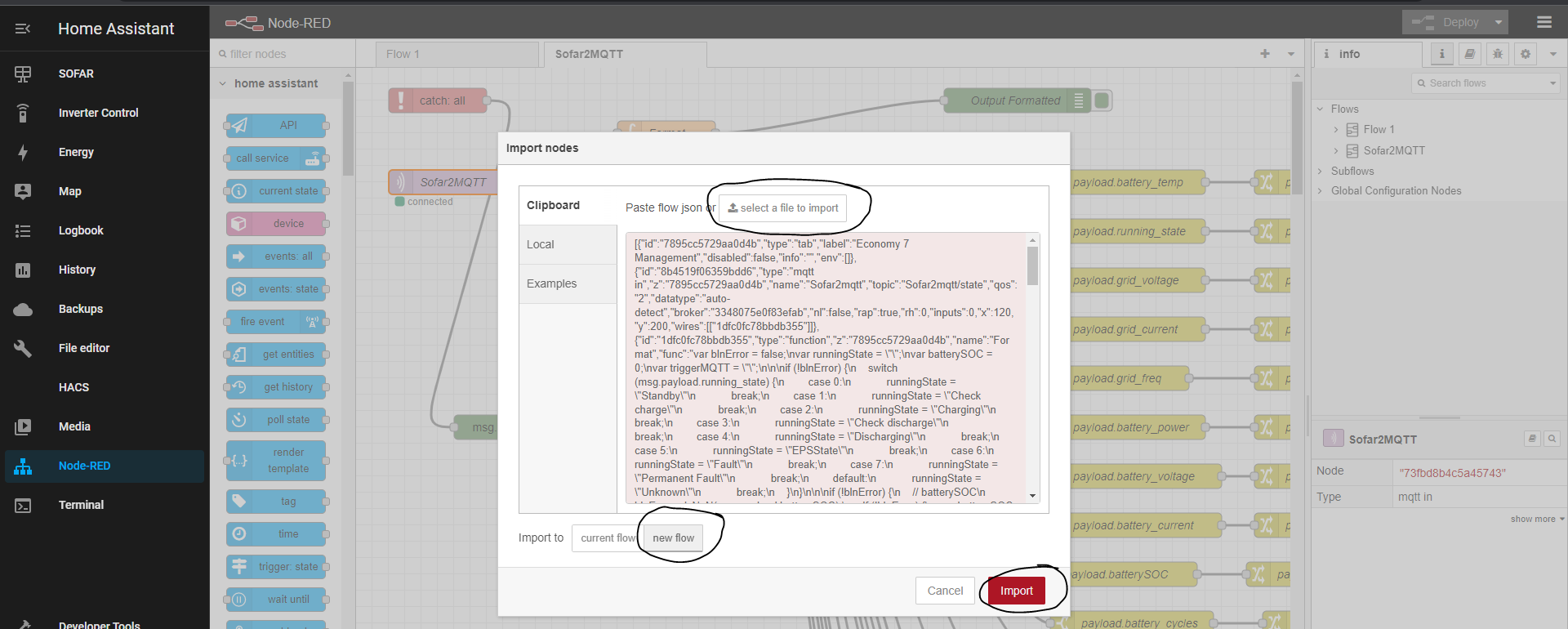Open the Local library tab
Image resolution: width=1568 pixels, height=629 pixels.
(568, 245)
